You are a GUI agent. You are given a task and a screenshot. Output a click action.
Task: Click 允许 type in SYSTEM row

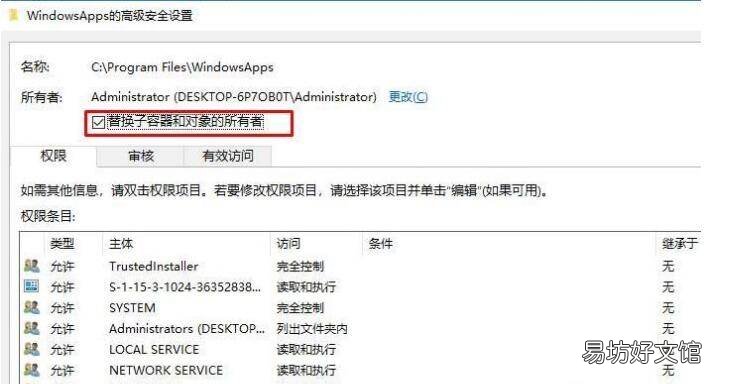62,308
